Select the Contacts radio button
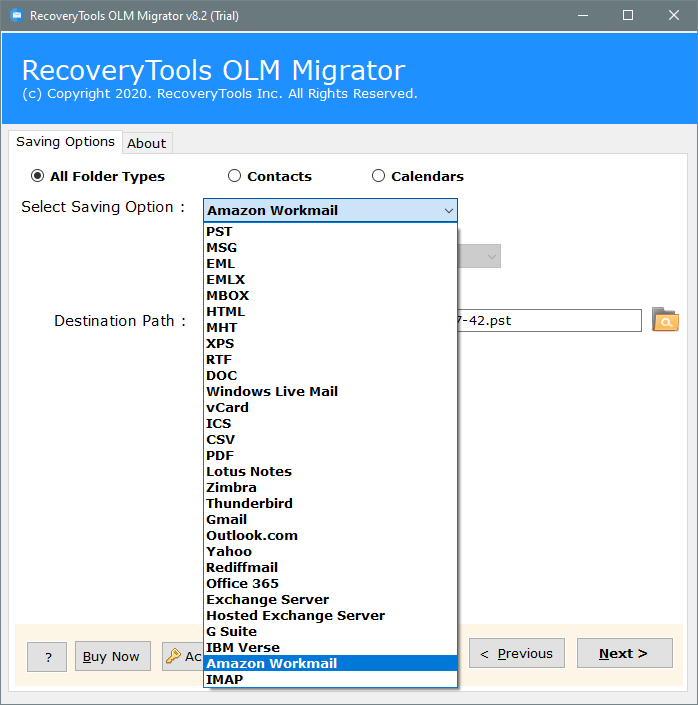The height and width of the screenshot is (705, 698). (x=234, y=176)
